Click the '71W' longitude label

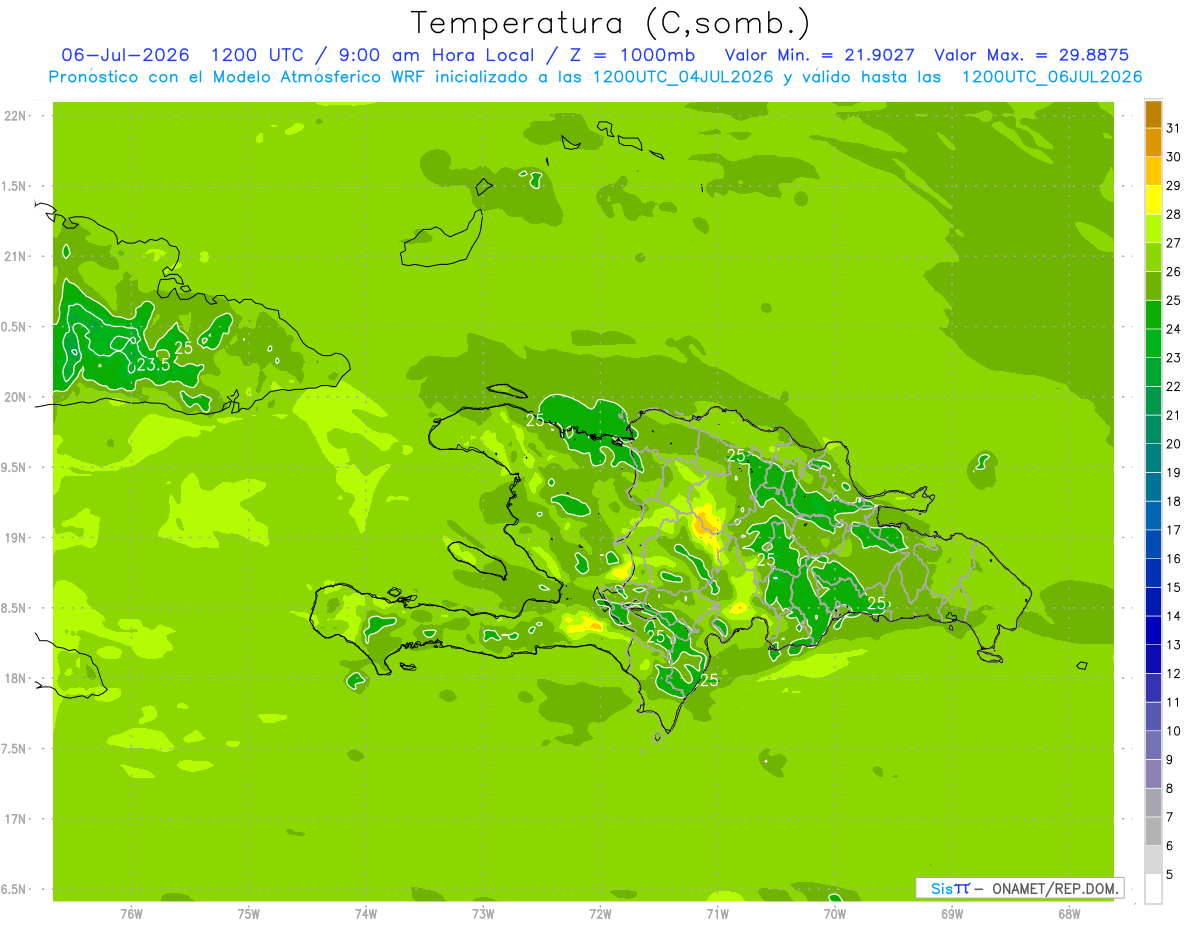(717, 915)
